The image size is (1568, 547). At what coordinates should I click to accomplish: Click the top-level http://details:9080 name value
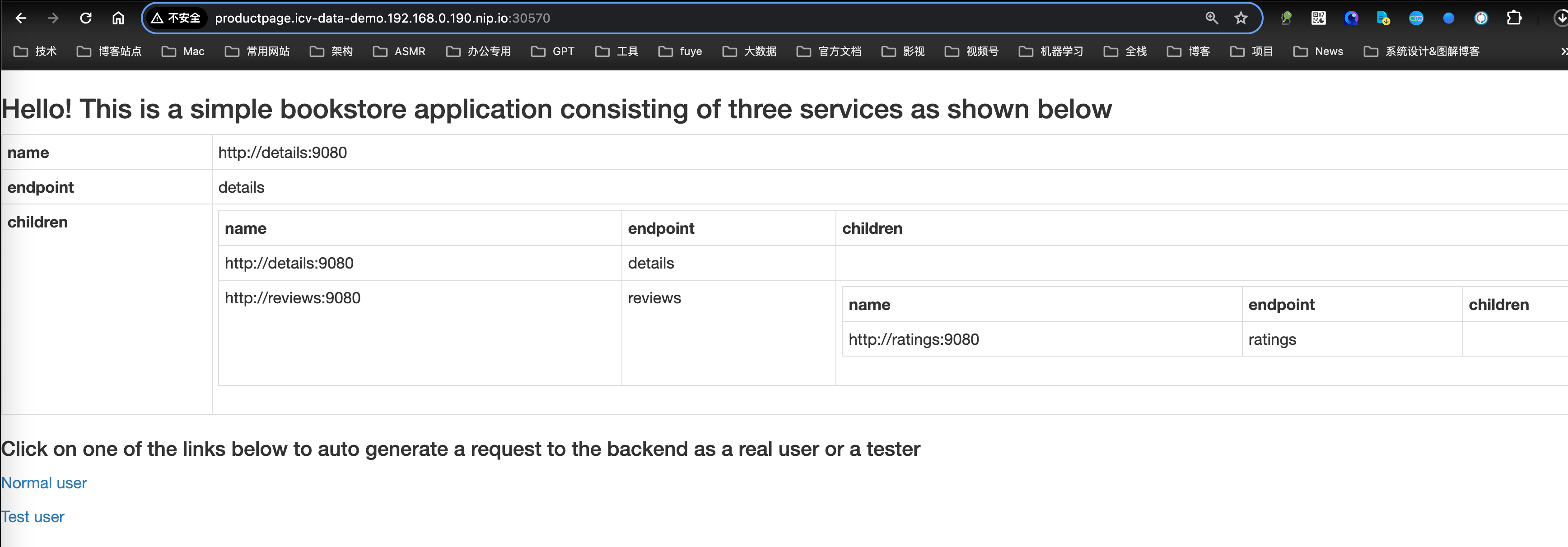(x=282, y=153)
